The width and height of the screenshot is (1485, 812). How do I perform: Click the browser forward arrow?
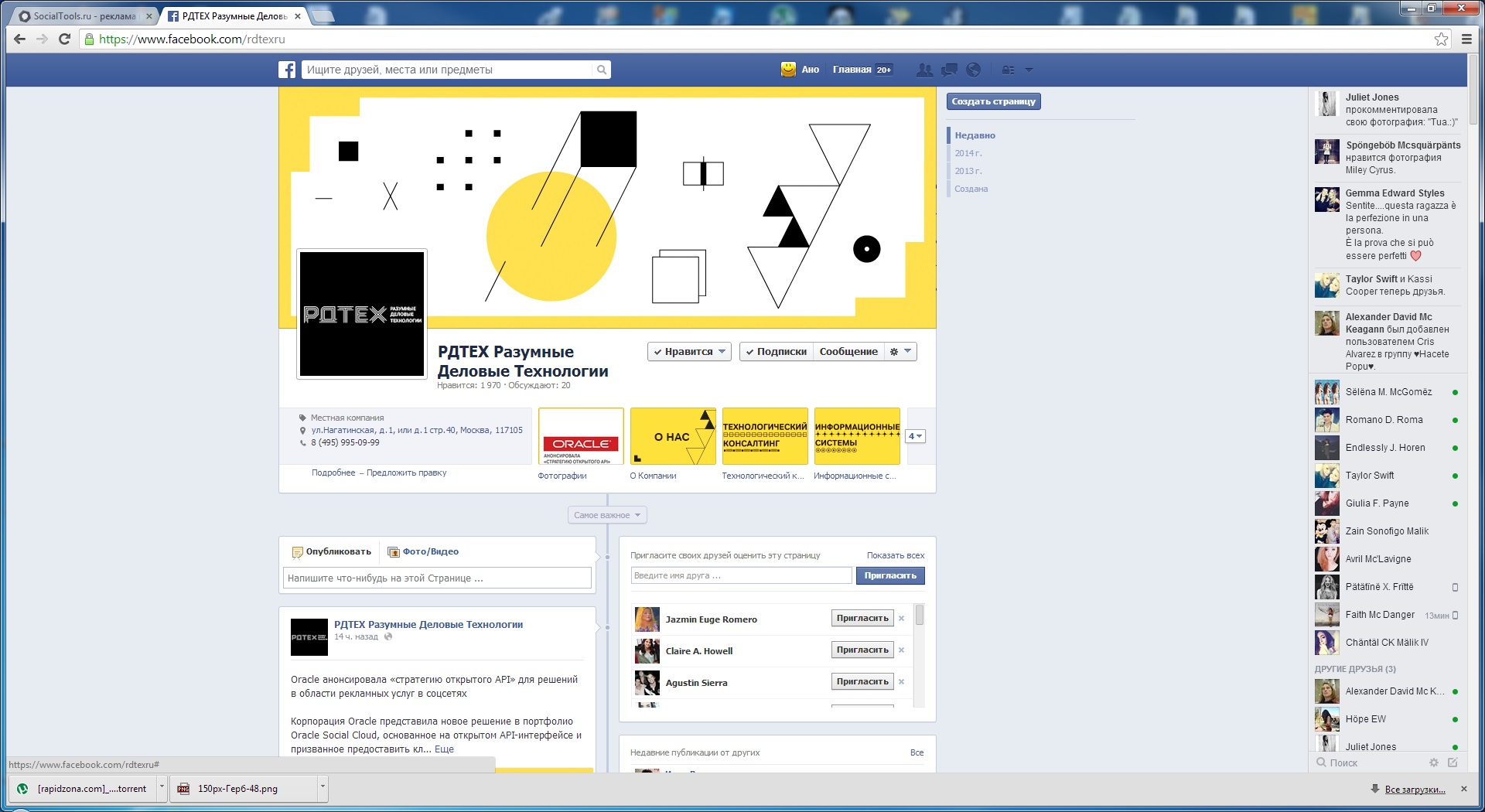click(x=42, y=39)
